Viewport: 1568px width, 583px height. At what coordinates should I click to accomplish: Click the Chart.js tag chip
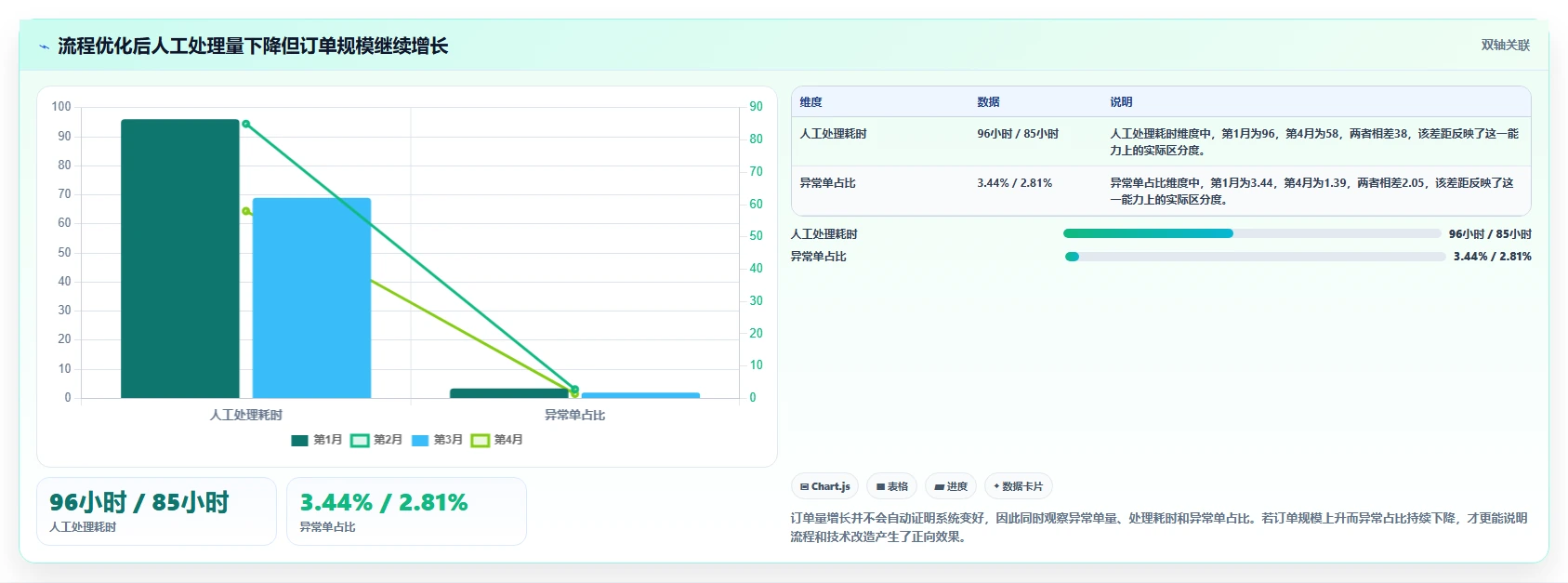pyautogui.click(x=824, y=486)
